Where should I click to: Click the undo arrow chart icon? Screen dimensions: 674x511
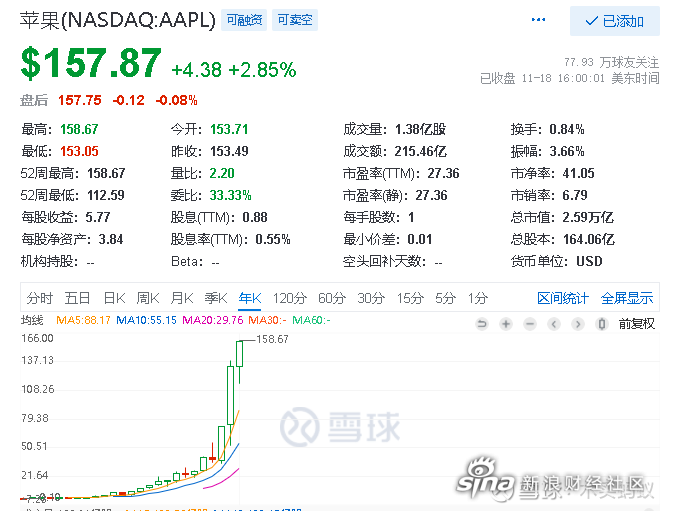(x=482, y=324)
